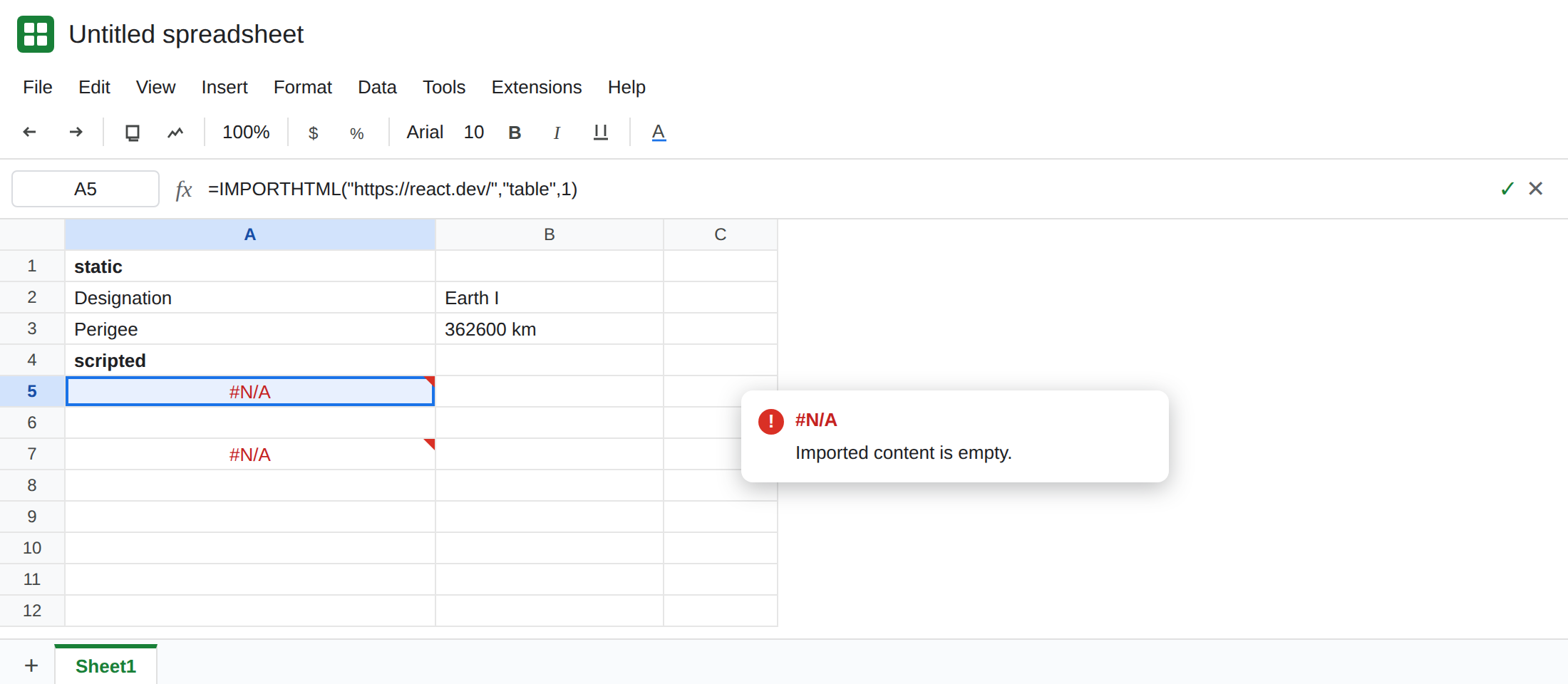Open the Format menu
Screen dimensions: 1568x684
(303, 87)
